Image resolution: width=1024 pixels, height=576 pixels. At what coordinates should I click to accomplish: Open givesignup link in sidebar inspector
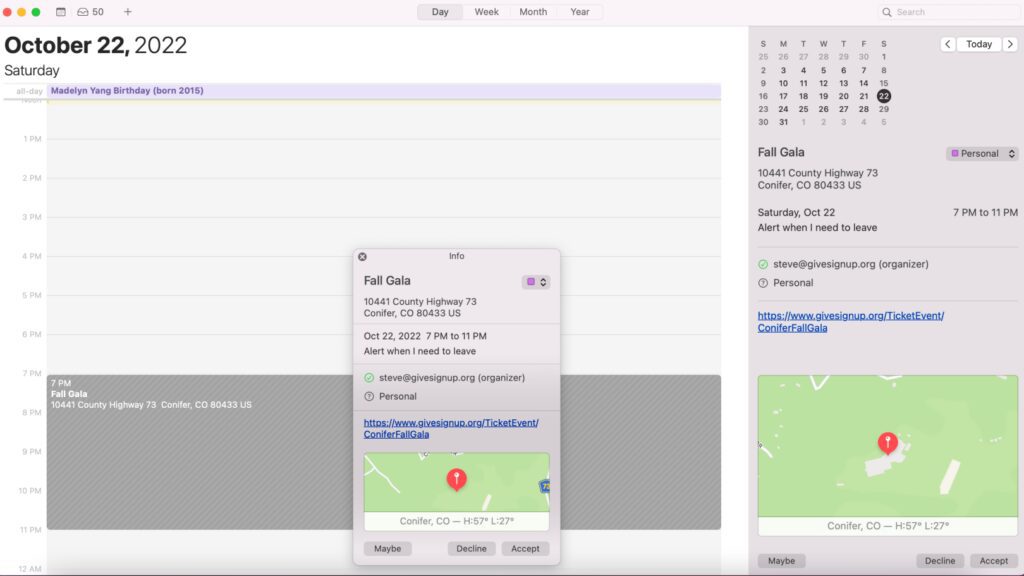pyautogui.click(x=850, y=321)
